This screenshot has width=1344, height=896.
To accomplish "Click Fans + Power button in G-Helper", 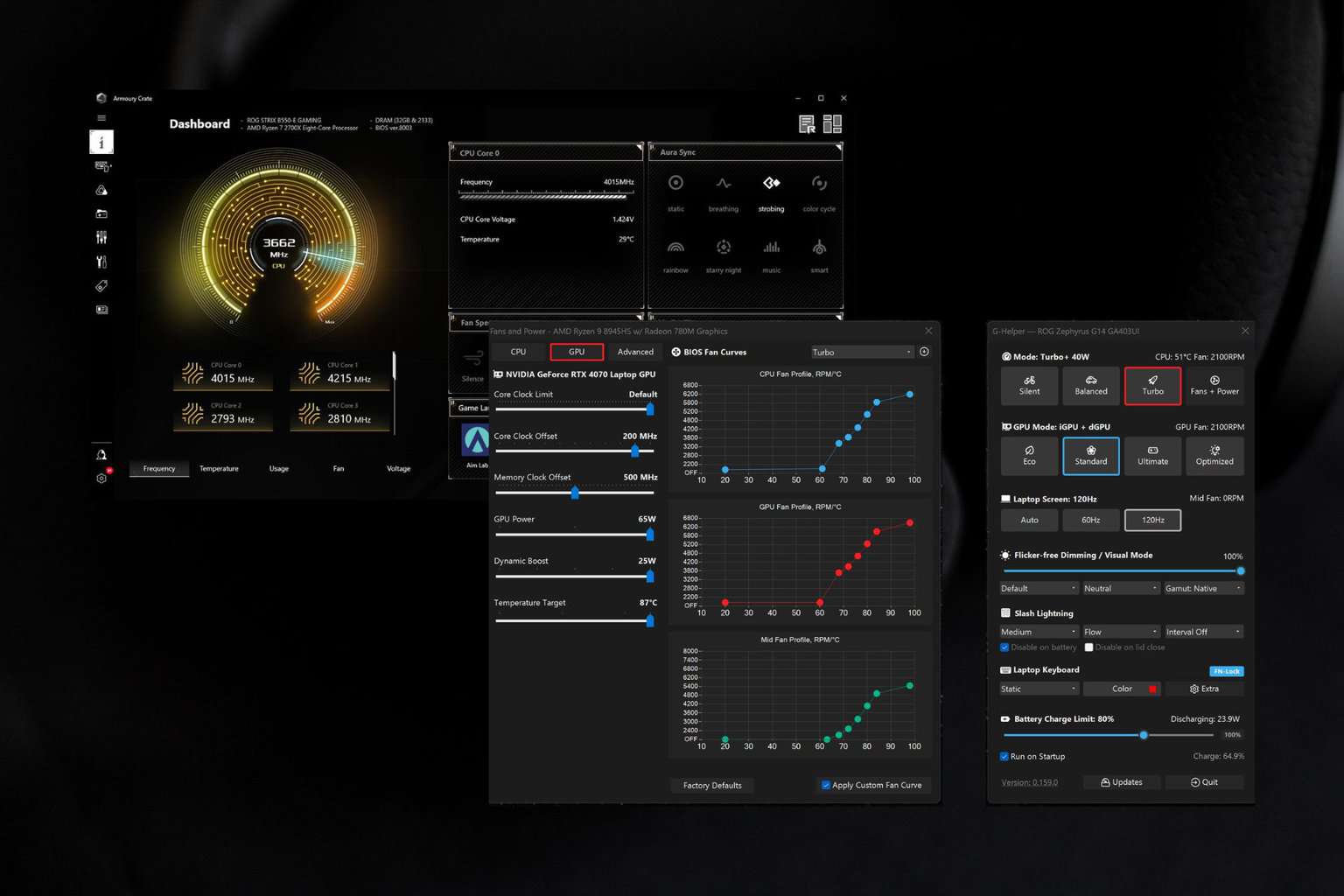I will [1214, 385].
